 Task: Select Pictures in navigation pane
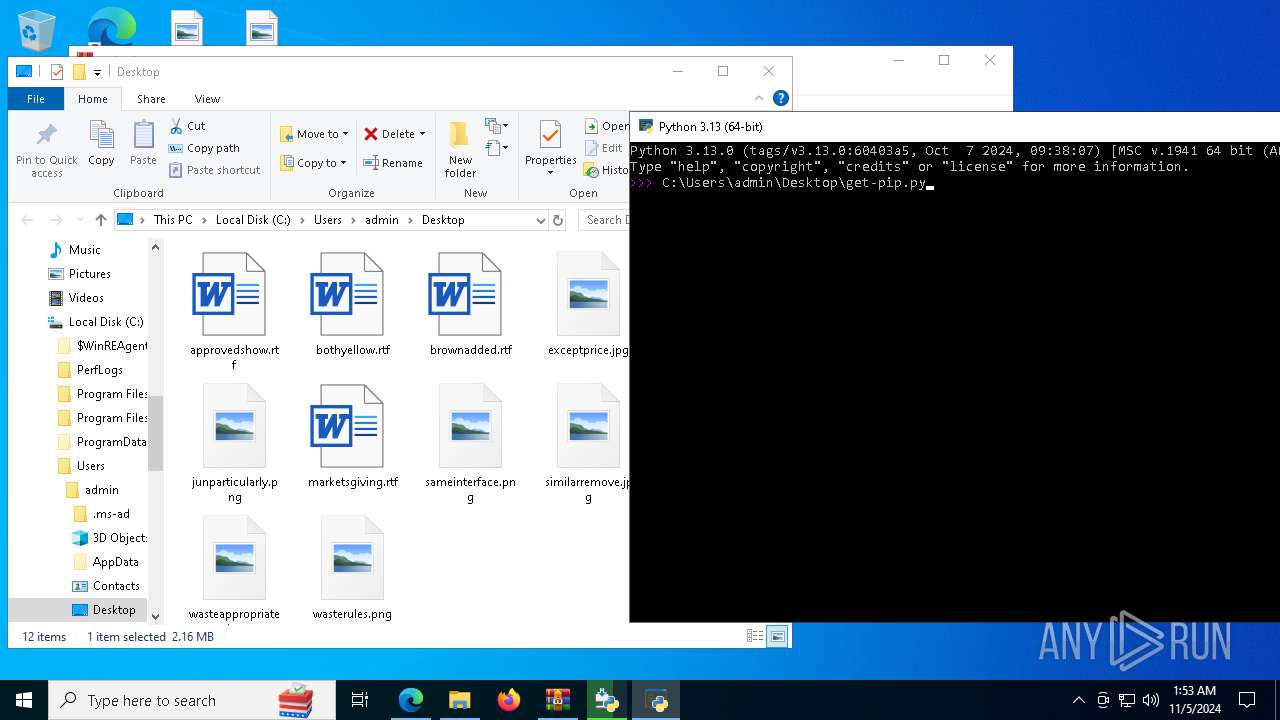coord(90,274)
